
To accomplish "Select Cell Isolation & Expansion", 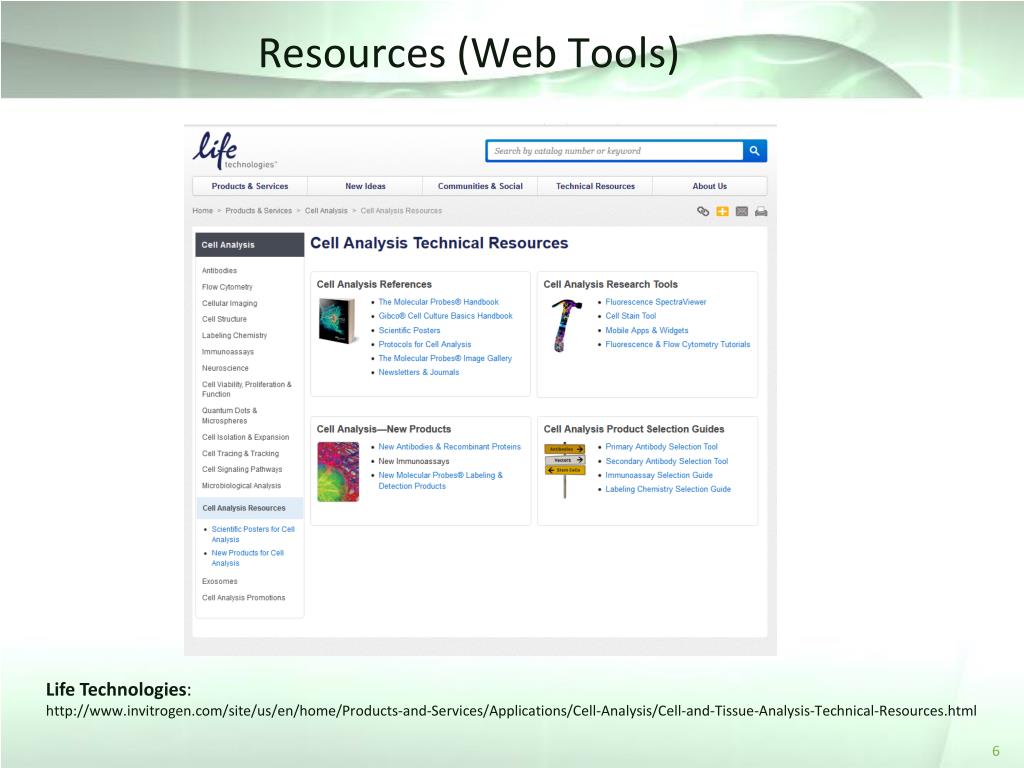I will coord(246,437).
